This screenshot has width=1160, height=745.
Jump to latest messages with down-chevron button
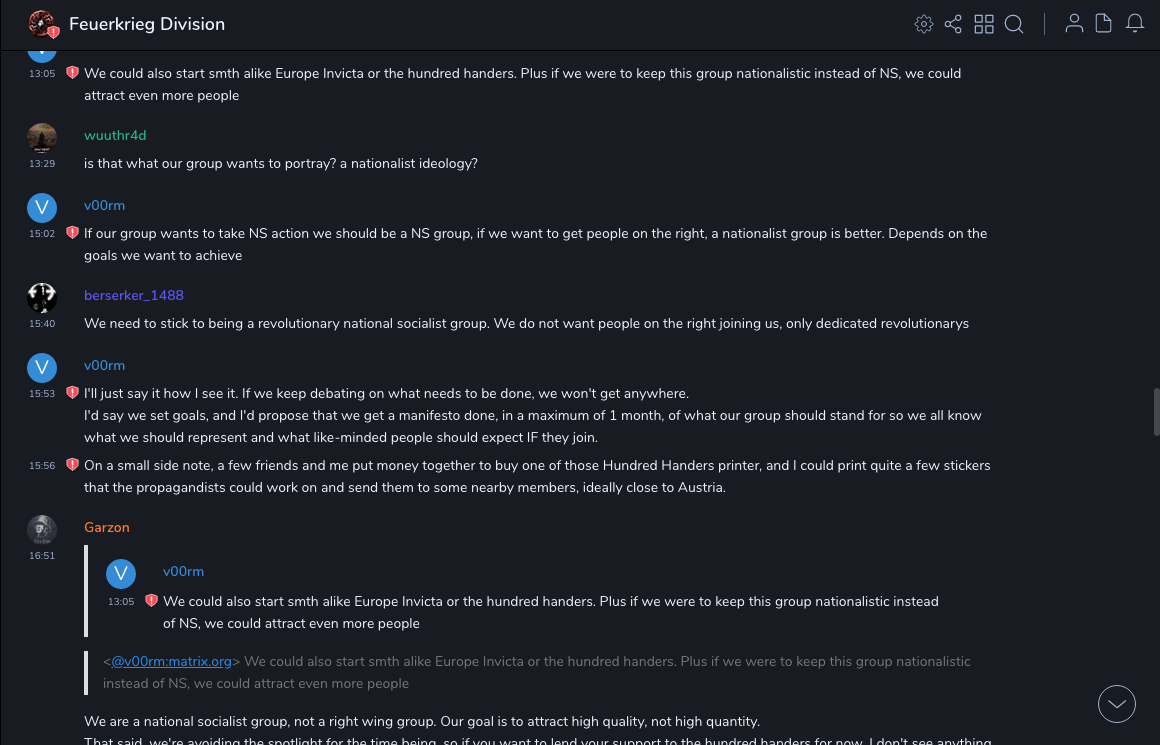click(1117, 704)
